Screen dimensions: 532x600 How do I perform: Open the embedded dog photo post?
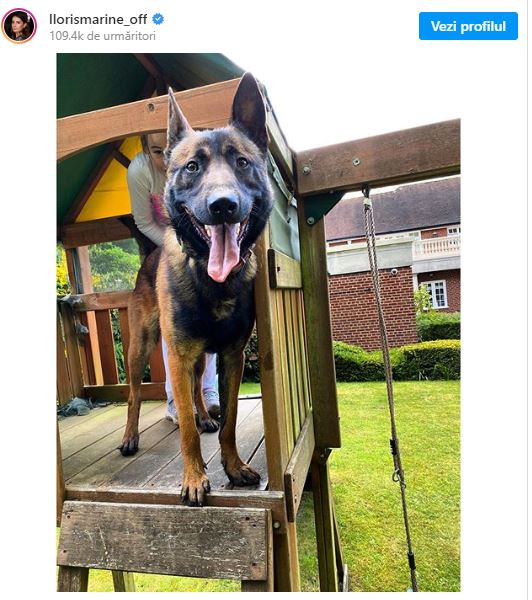258,322
